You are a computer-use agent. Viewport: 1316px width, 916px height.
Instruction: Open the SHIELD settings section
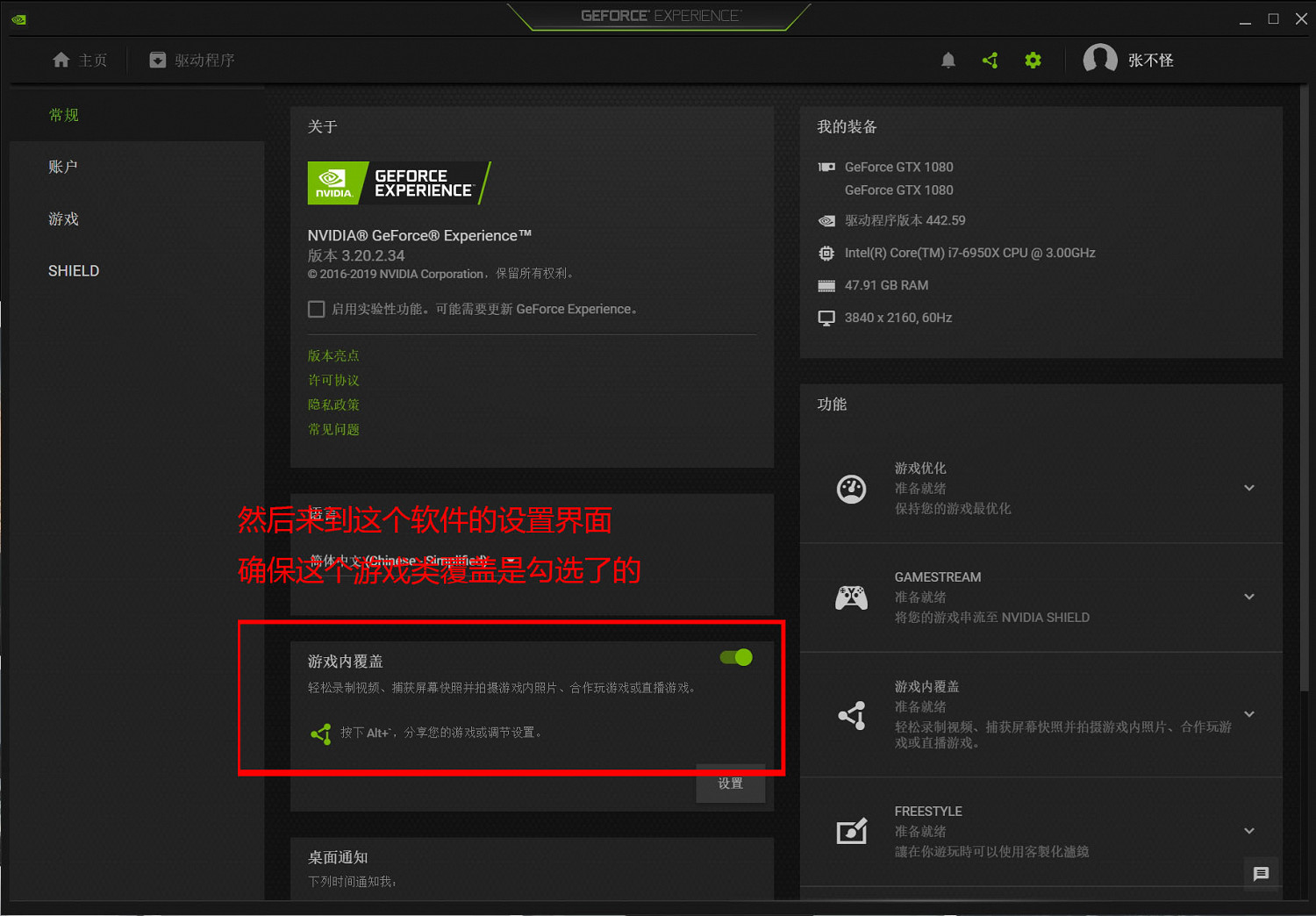pyautogui.click(x=74, y=270)
